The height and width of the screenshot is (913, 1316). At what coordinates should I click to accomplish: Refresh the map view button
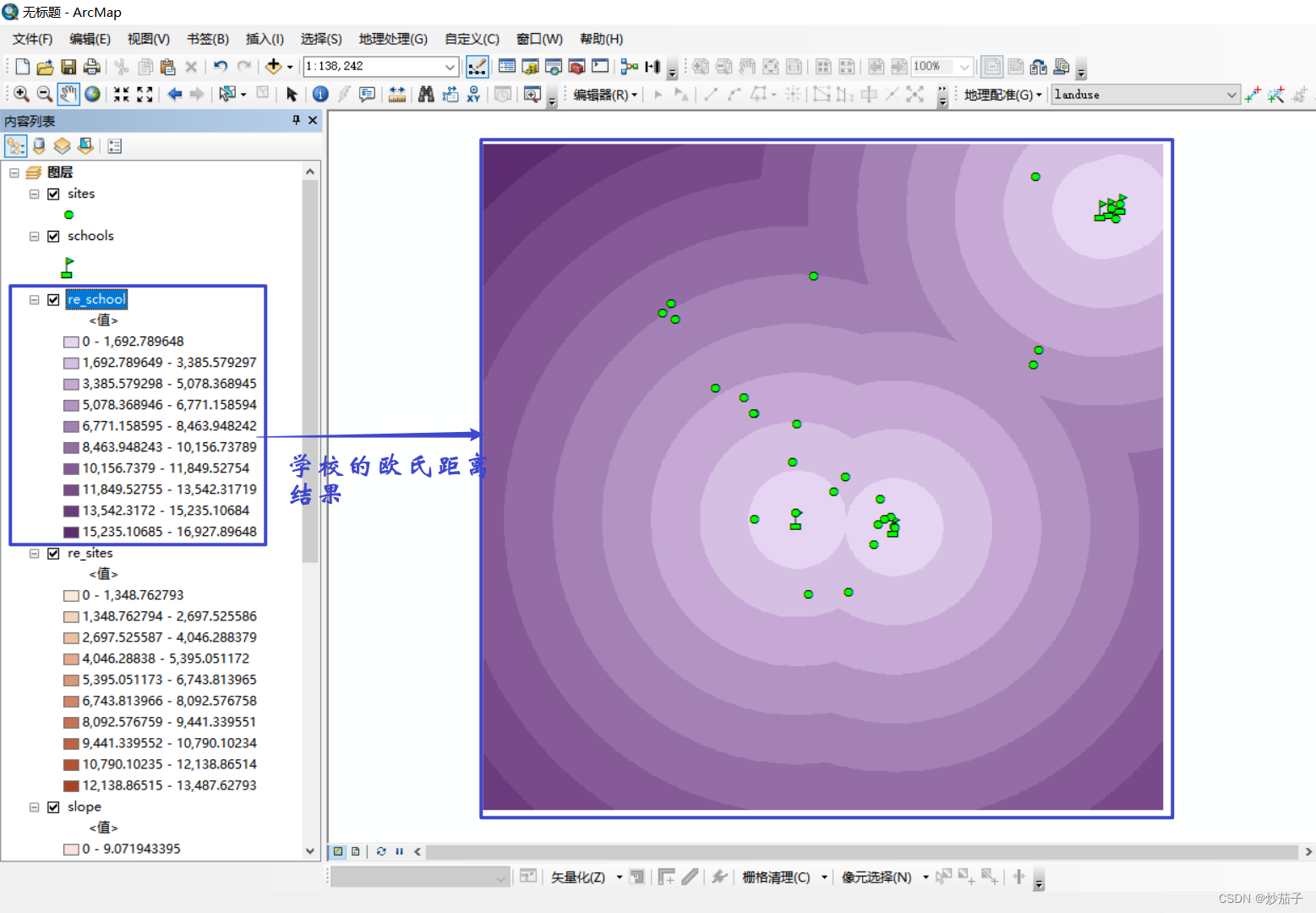pyautogui.click(x=381, y=851)
